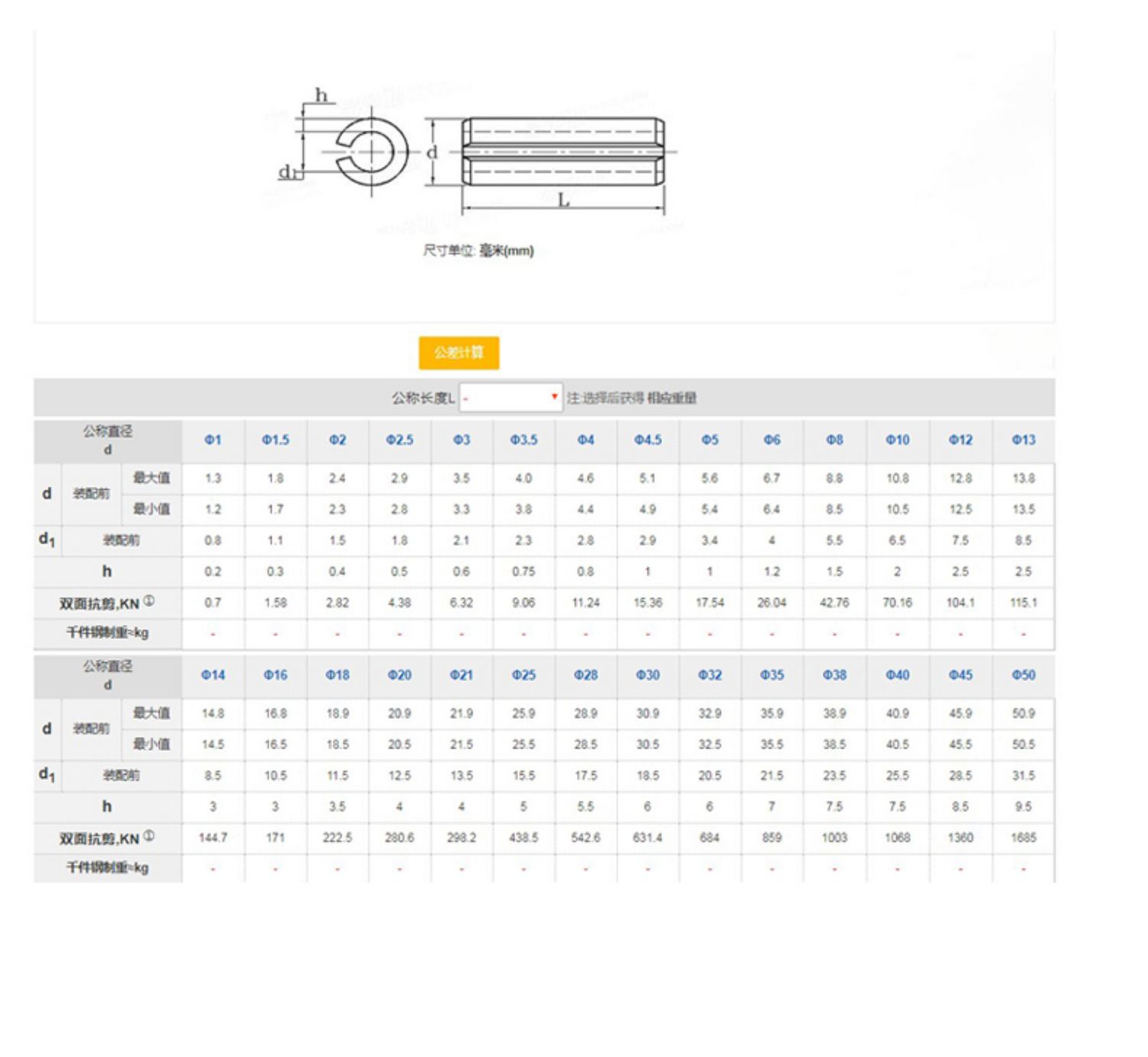Click the Φ16 diameter header
Viewport: 1148px width, 1057px height.
point(276,675)
